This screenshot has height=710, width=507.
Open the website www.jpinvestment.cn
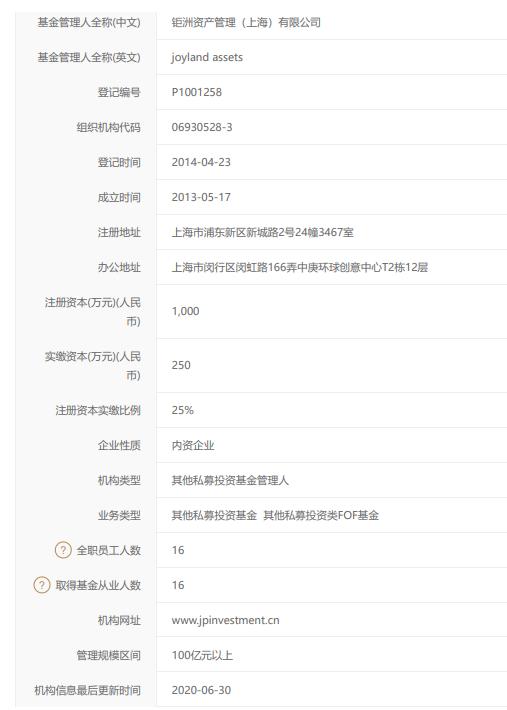225,620
